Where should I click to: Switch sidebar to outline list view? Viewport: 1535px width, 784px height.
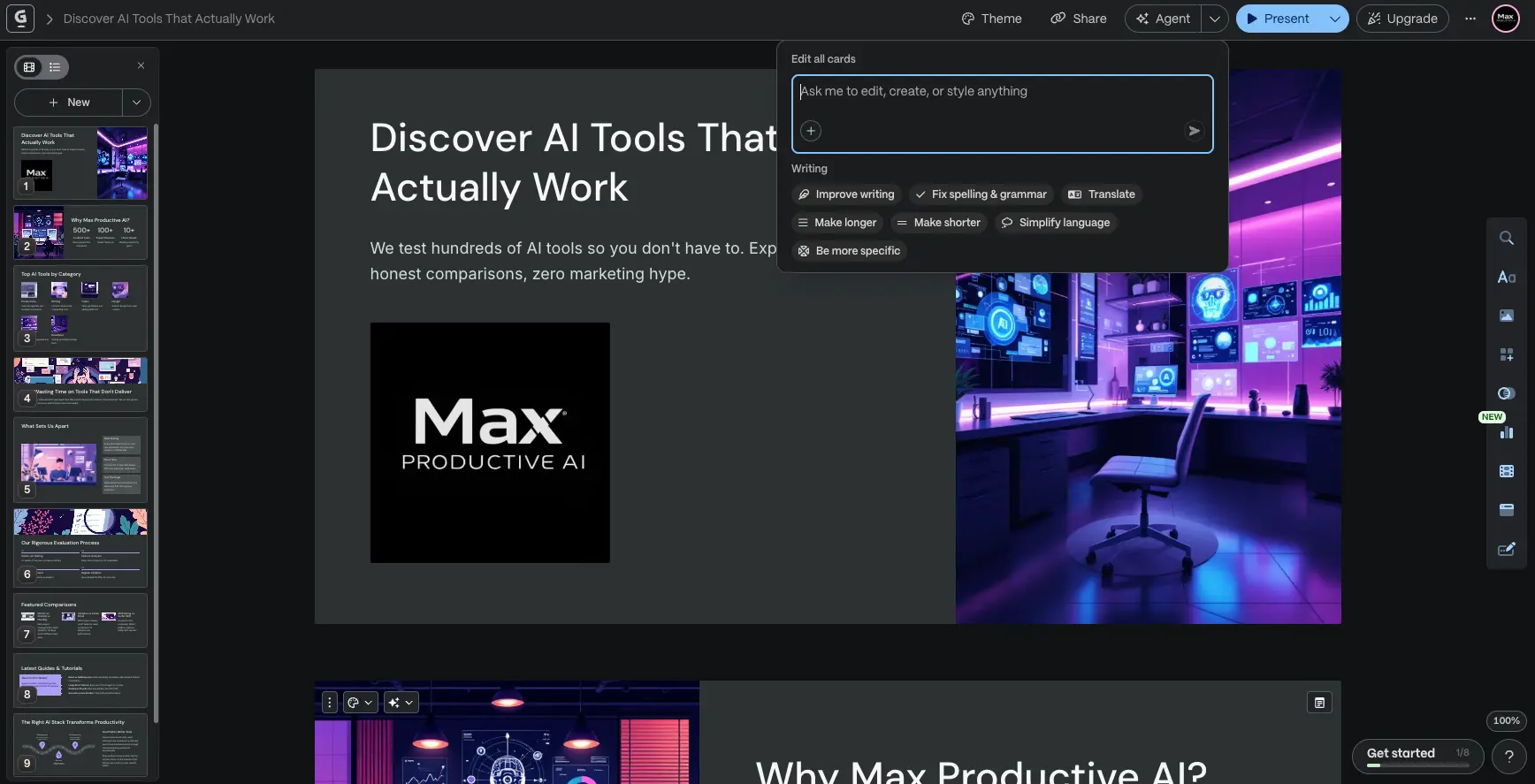point(55,67)
